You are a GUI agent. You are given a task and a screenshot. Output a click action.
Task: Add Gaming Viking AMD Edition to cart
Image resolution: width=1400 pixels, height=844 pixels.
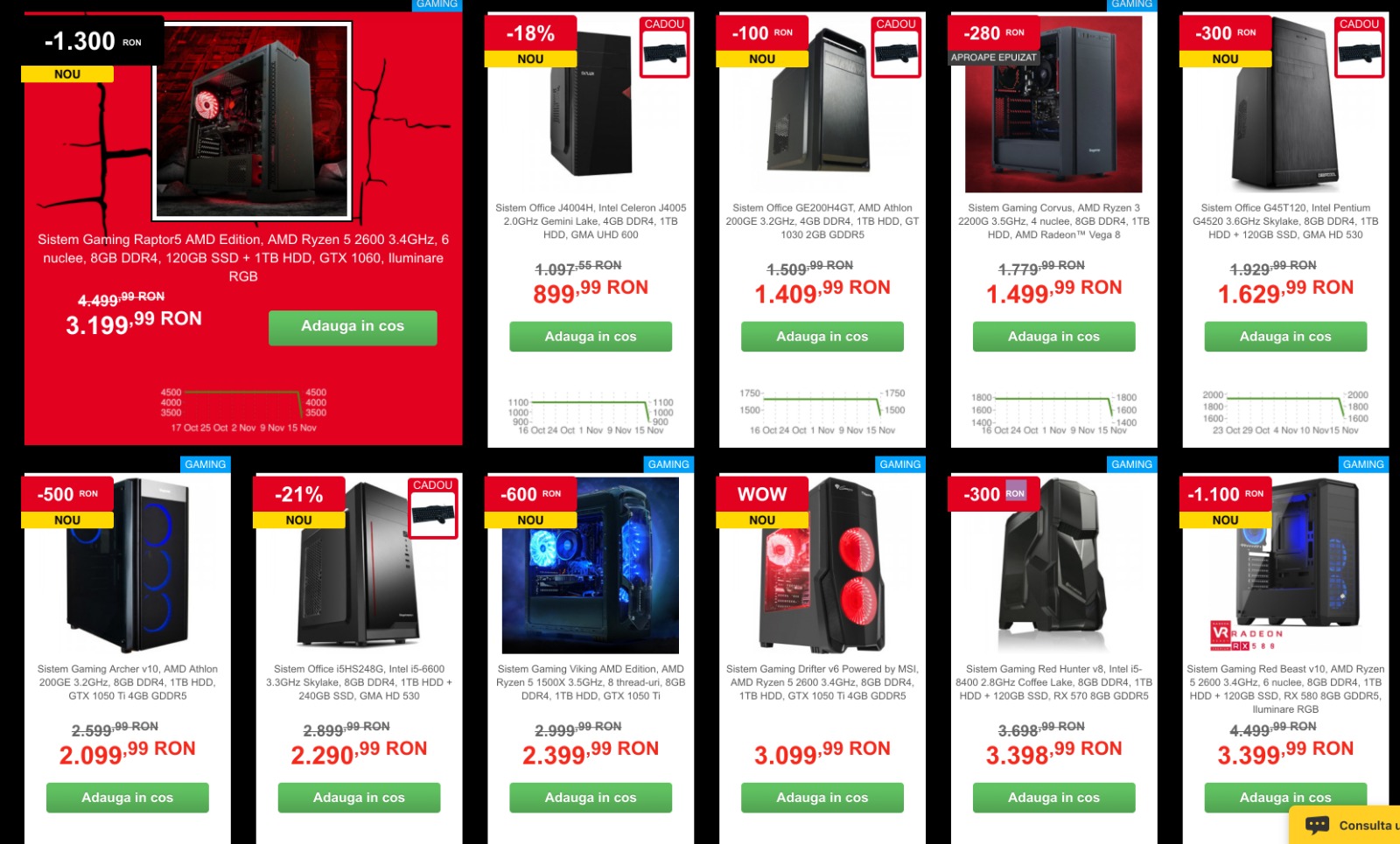(x=591, y=798)
